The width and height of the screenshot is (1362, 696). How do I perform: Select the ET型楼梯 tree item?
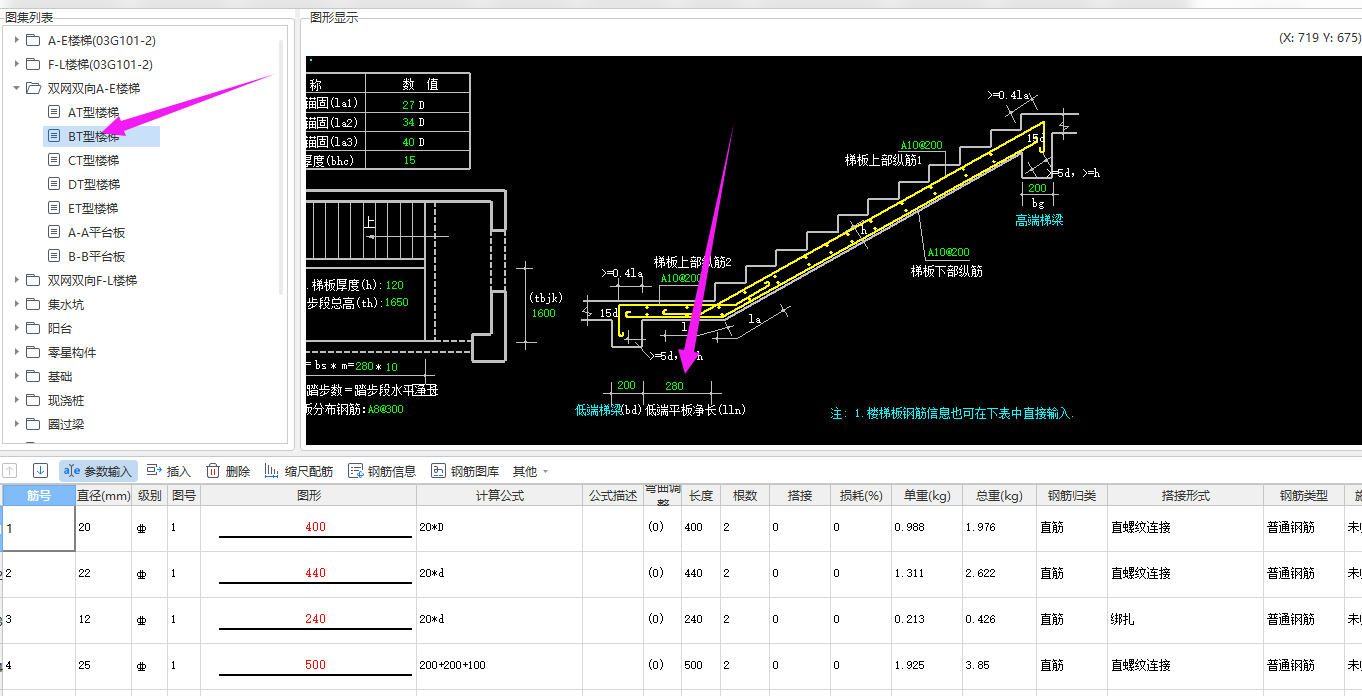94,208
